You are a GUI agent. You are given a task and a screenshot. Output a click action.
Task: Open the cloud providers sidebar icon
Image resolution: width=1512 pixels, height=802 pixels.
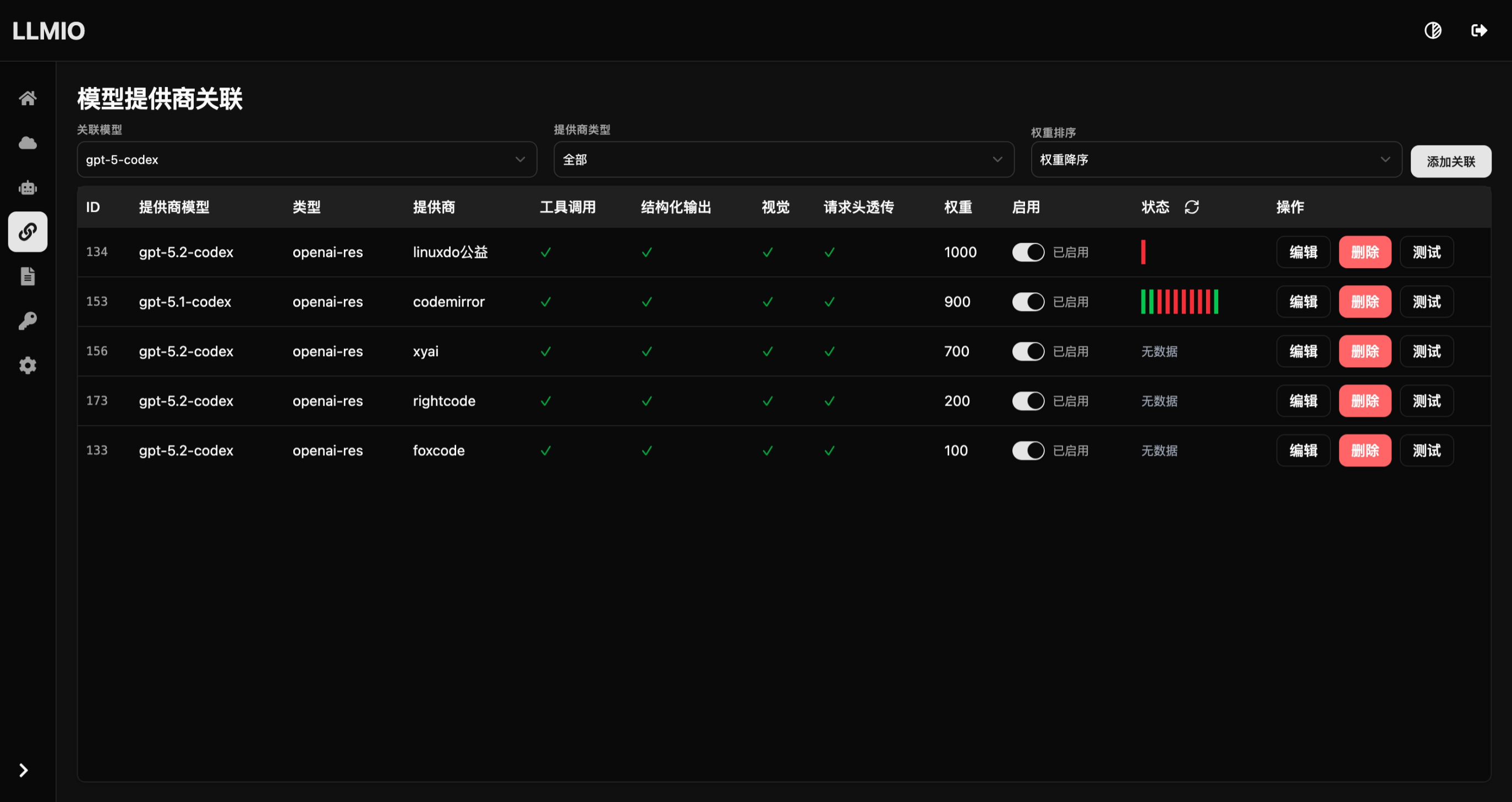tap(28, 143)
